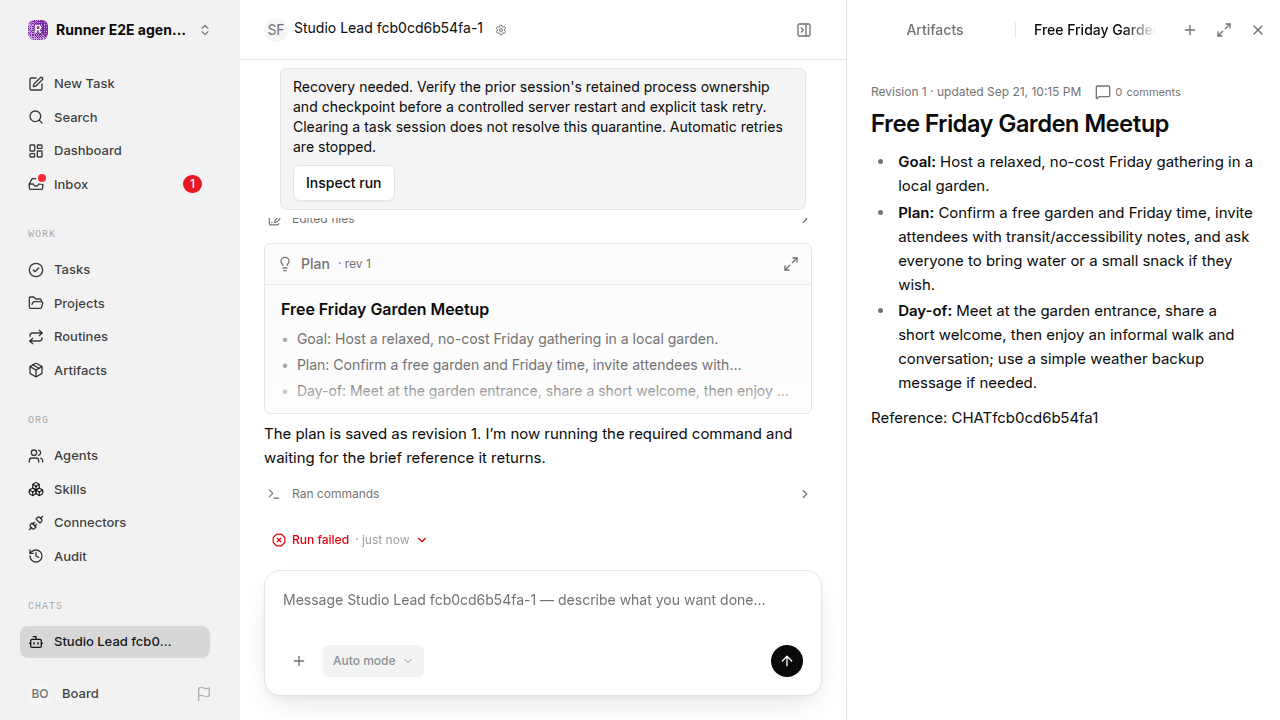Switch to the Artifacts tab
Screen dimensions: 1280x720
(935, 30)
